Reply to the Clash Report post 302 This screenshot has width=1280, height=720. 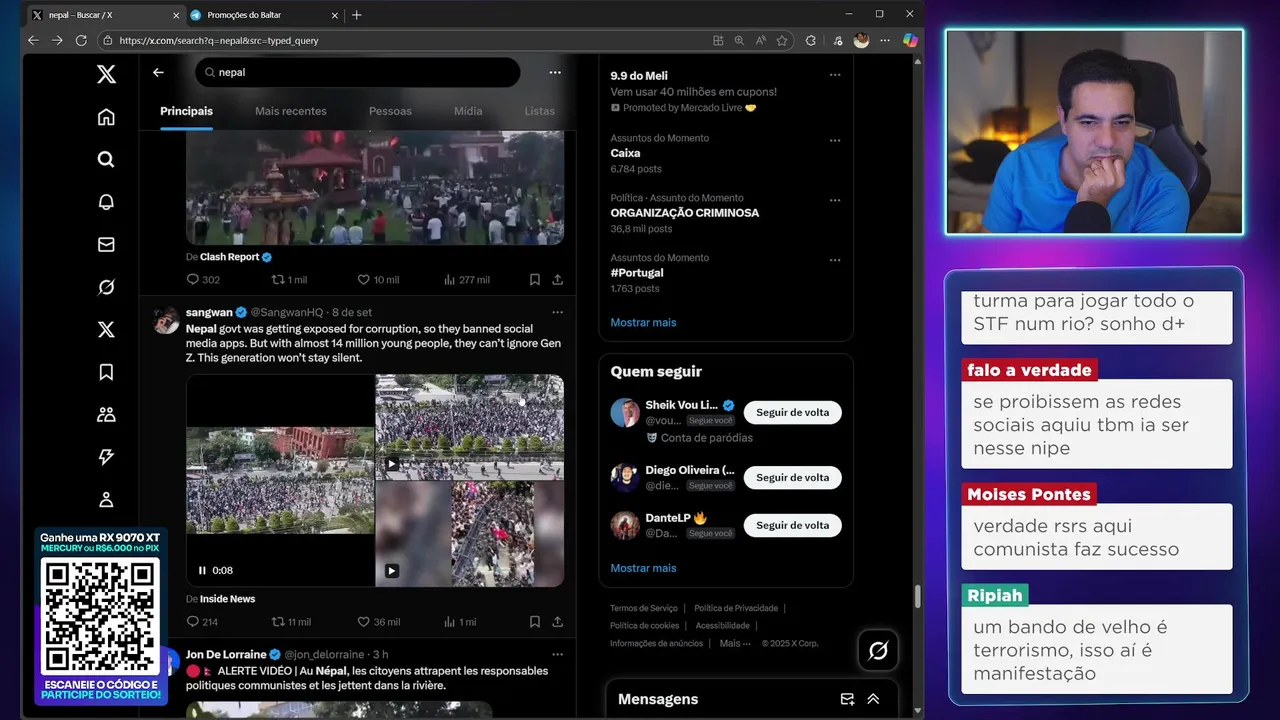[x=194, y=280]
